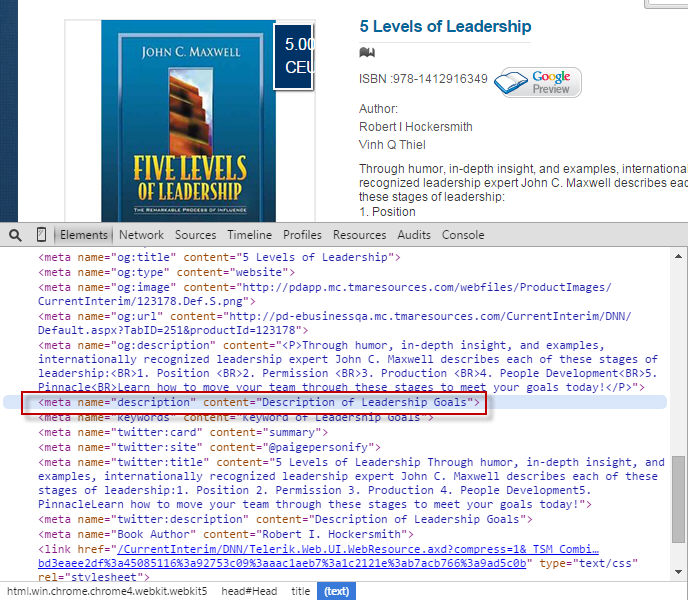The height and width of the screenshot is (600, 688).
Task: Click the 'Author:' label
Action: click(x=378, y=109)
